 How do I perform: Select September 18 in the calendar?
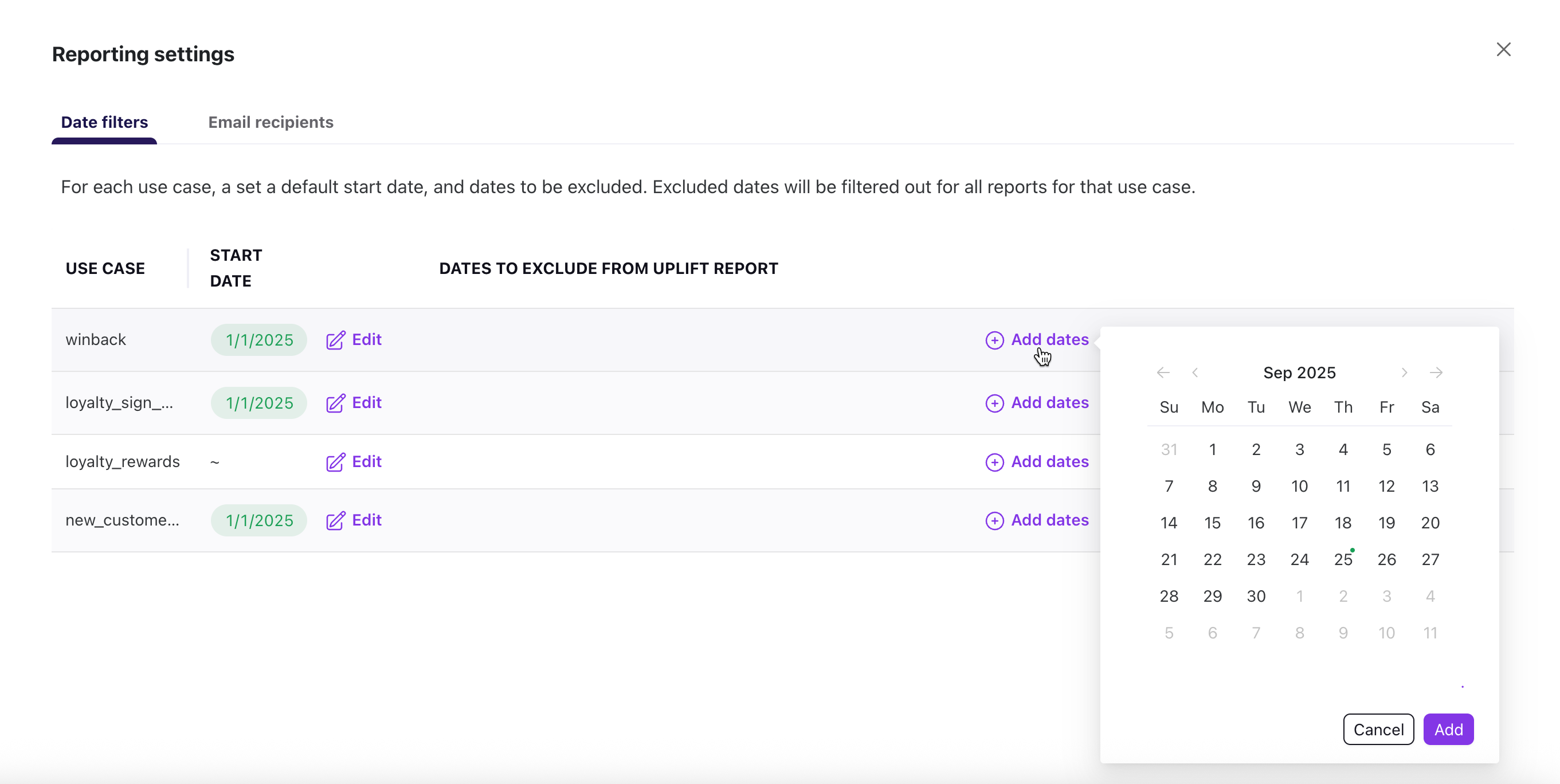tap(1343, 523)
